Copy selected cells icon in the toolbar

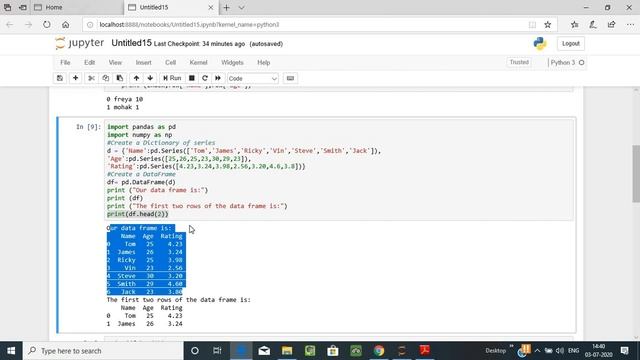click(106, 78)
